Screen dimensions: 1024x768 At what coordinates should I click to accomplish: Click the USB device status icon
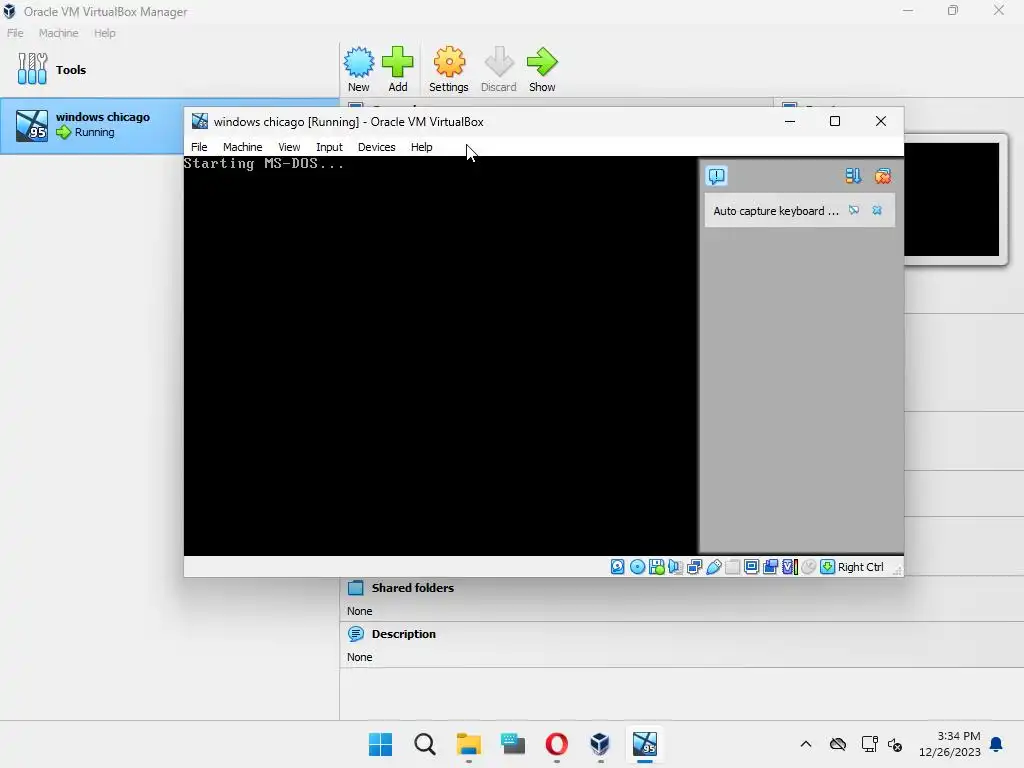coord(713,567)
